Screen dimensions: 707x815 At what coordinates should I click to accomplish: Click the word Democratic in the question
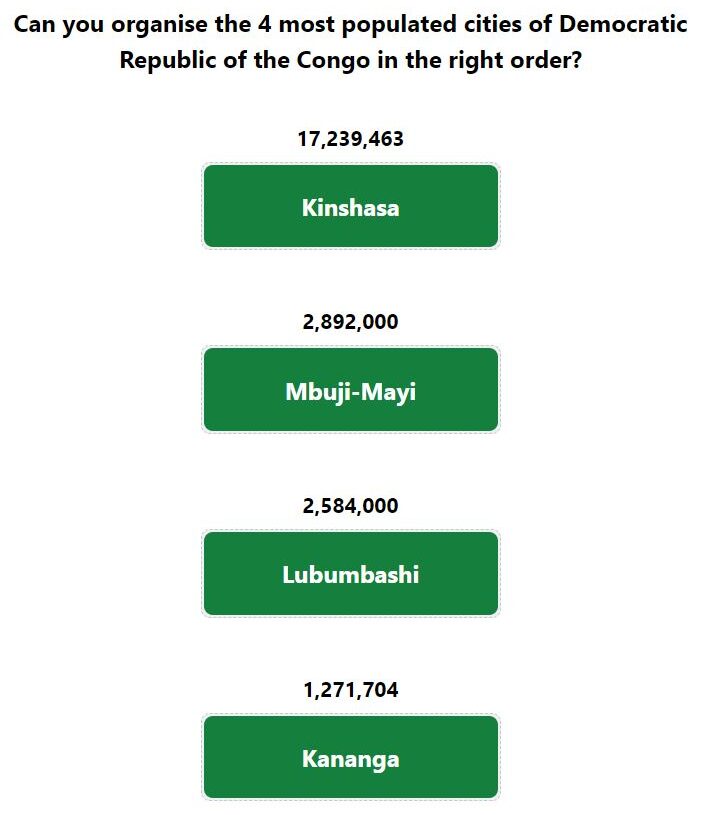click(x=623, y=24)
